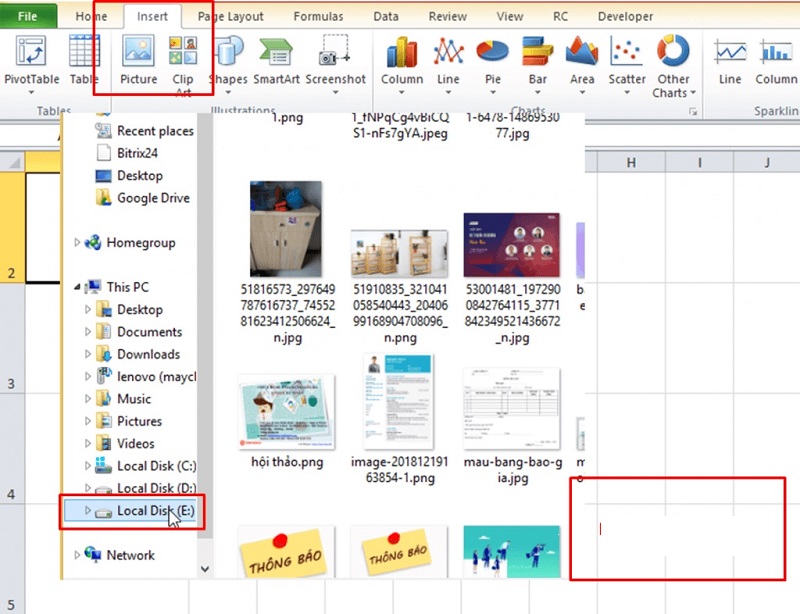Screen dimensions: 800x614
Task: Open Clip Art from the ribbon
Action: 183,59
